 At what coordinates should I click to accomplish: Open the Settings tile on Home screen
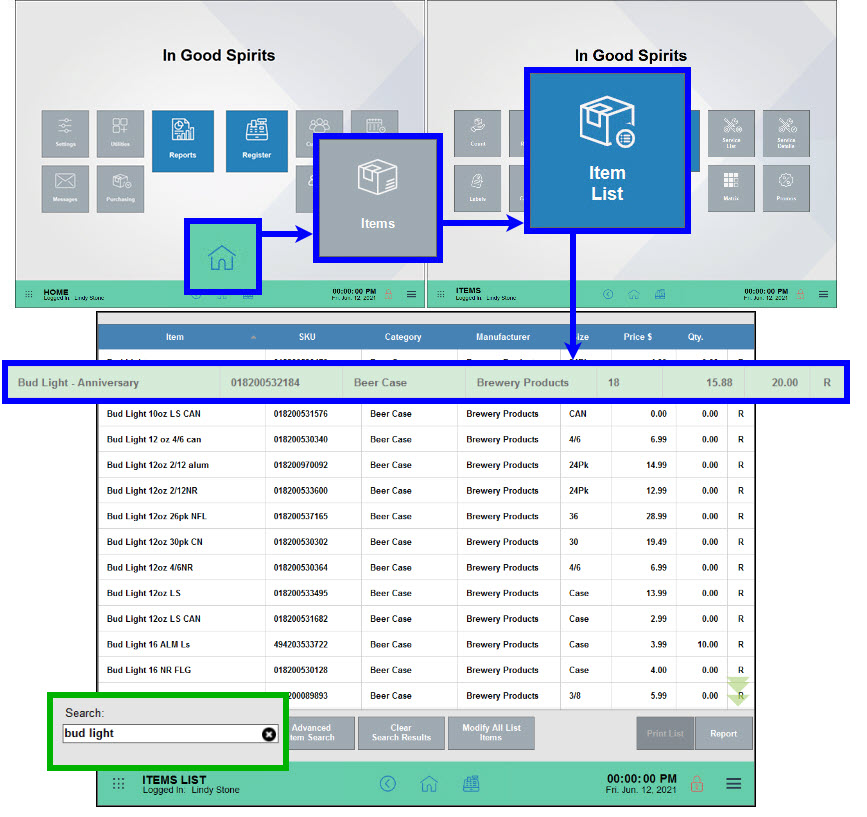coord(65,133)
